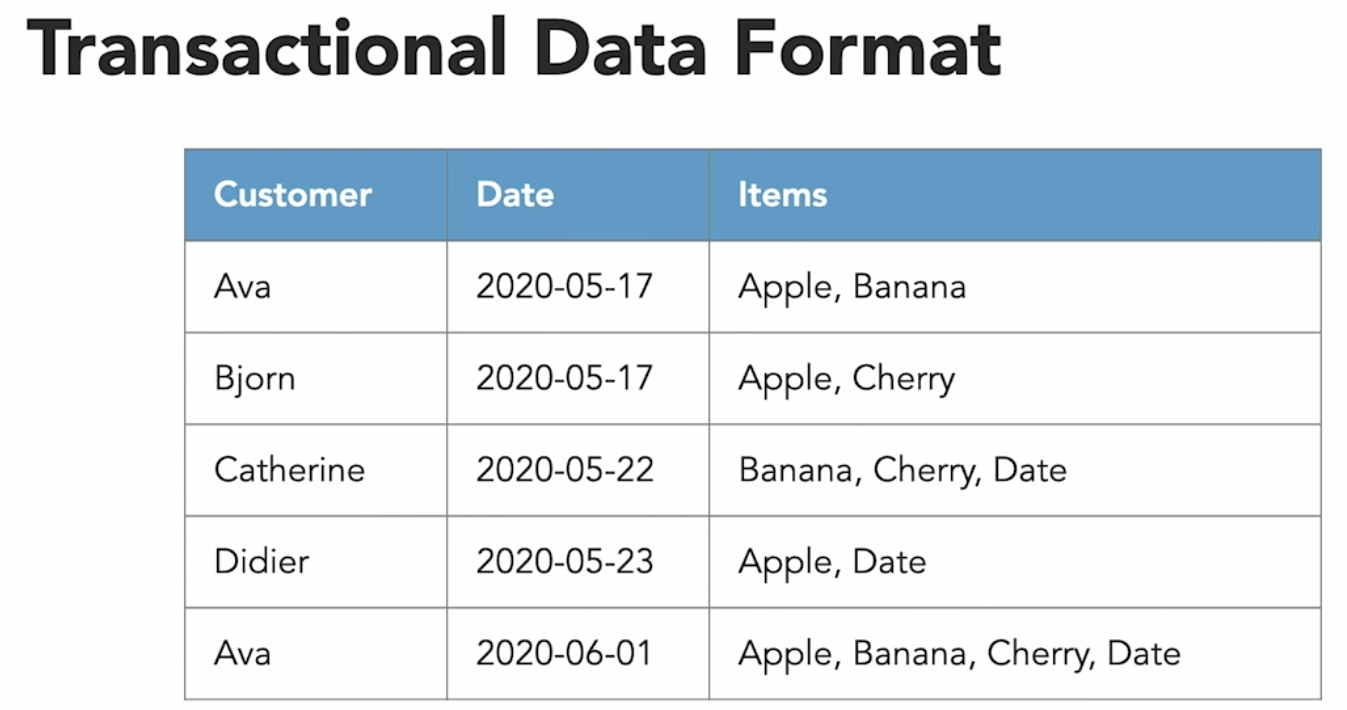Select the 2020-05-23 date cell
Screen dimensions: 1347x710
[564, 561]
